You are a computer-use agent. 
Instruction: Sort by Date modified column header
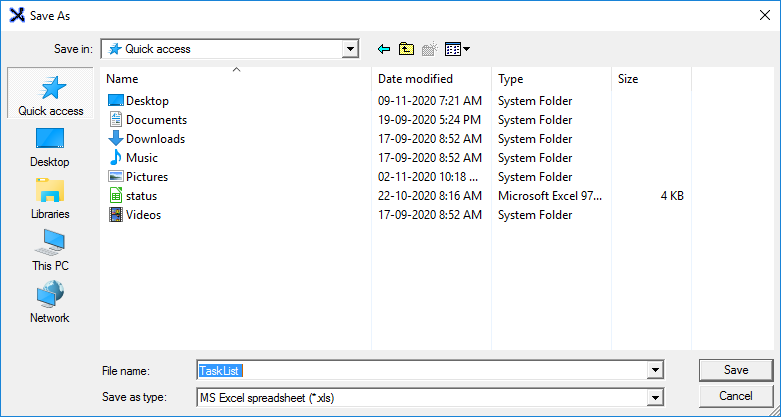point(415,79)
